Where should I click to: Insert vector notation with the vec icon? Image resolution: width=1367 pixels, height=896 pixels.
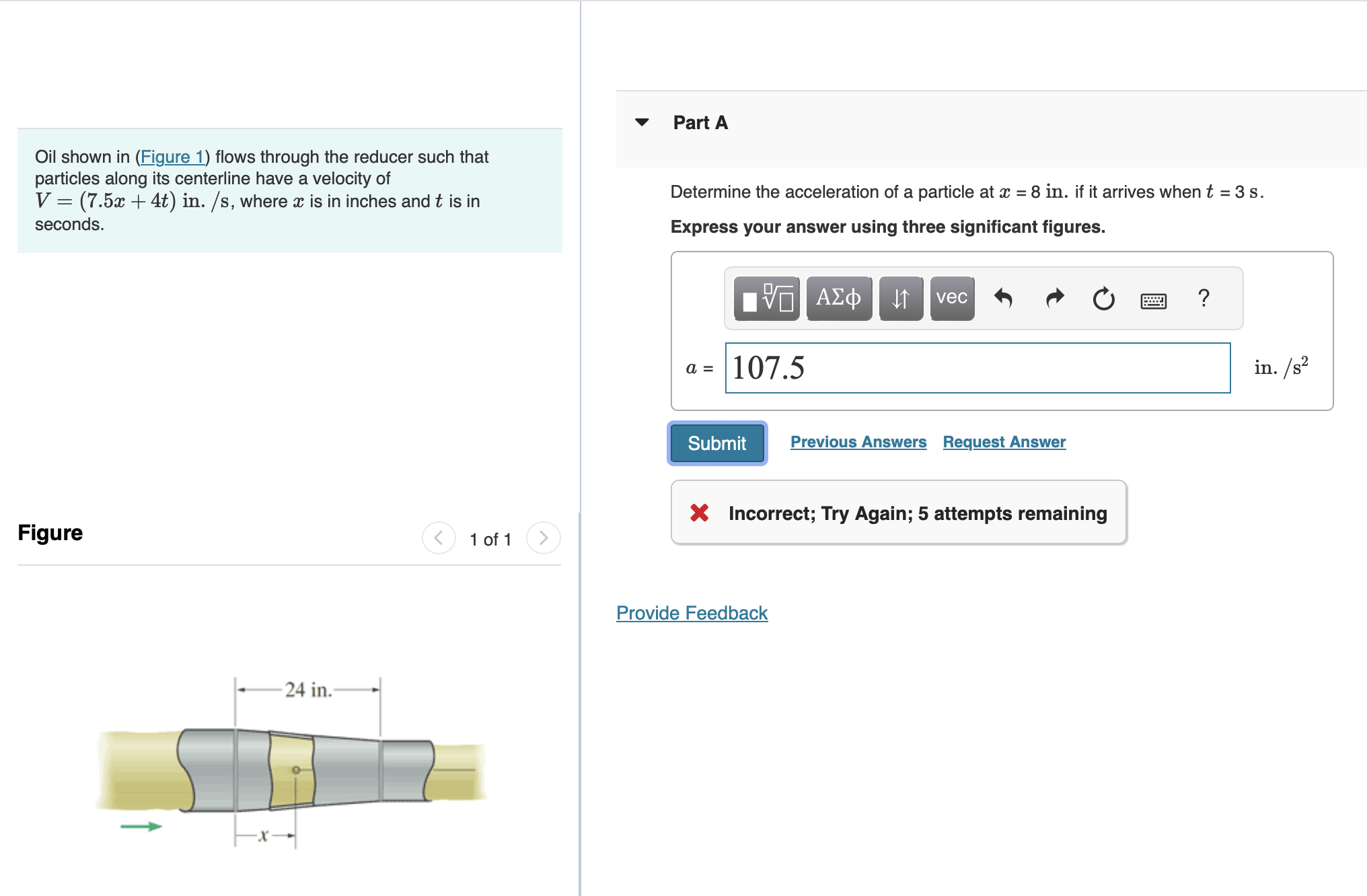[951, 298]
